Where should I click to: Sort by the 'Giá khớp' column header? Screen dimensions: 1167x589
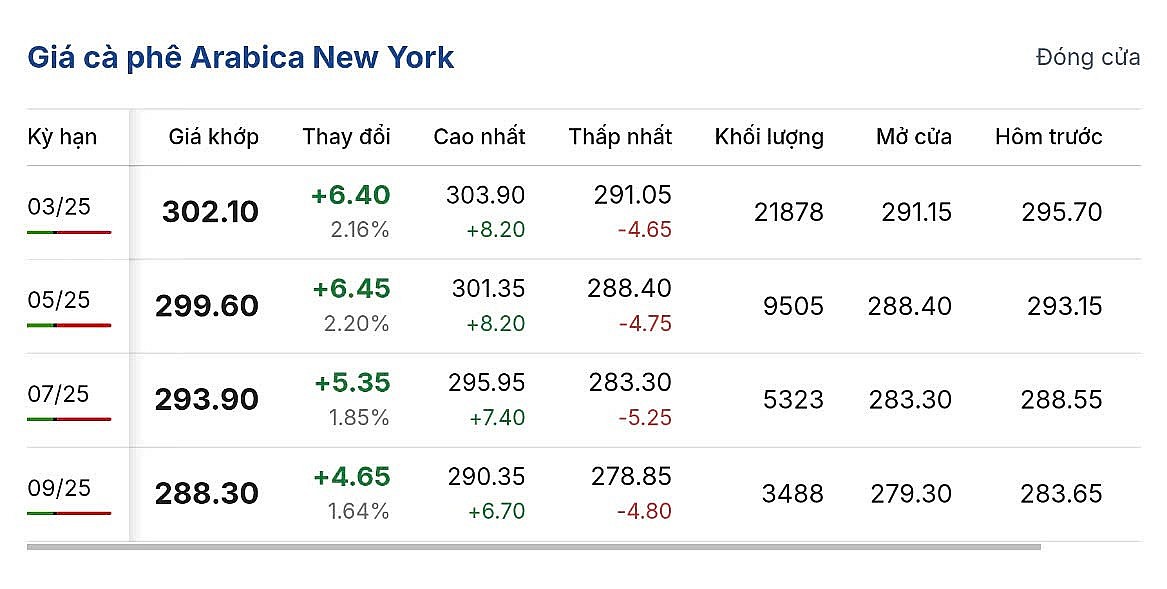tap(213, 137)
